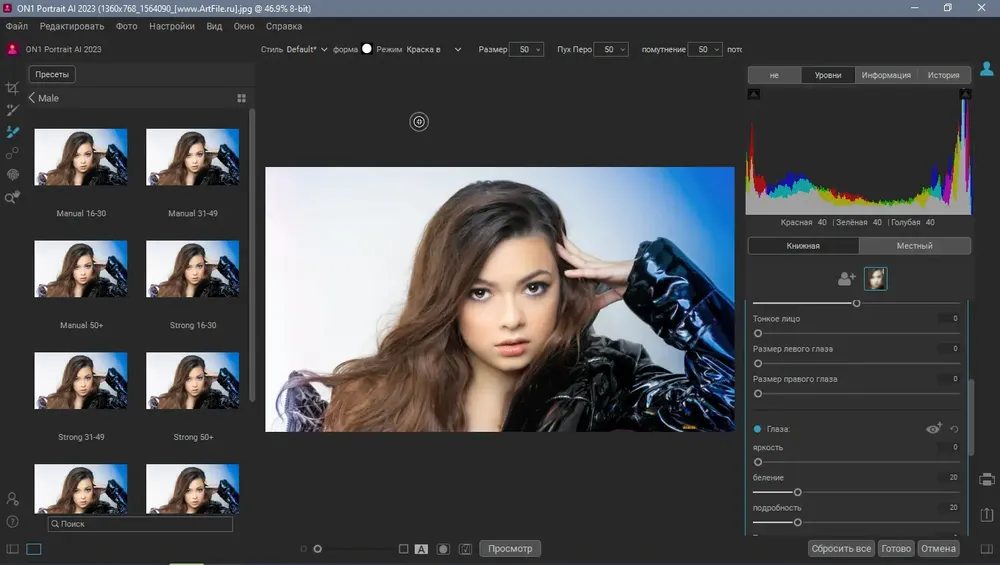Open the help question mark icon
This screenshot has width=1000, height=565.
[13, 521]
